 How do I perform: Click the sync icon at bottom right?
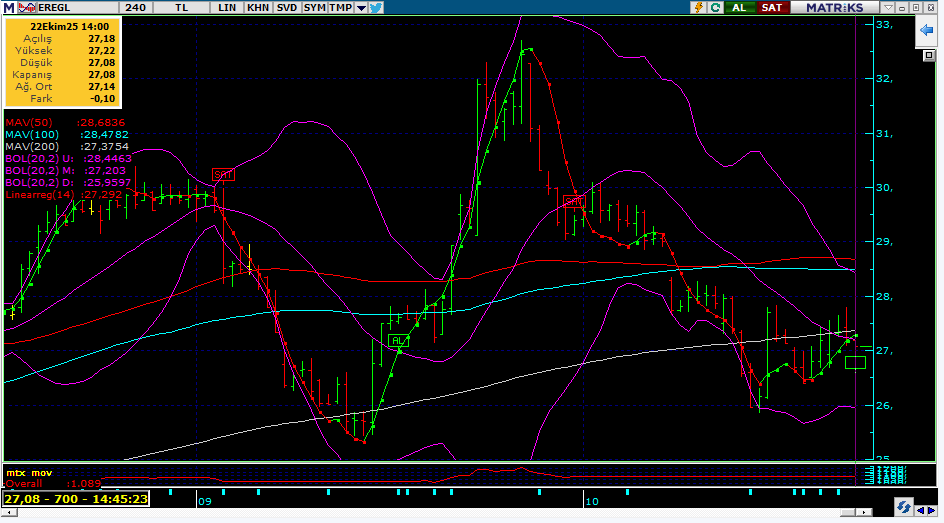(x=902, y=508)
